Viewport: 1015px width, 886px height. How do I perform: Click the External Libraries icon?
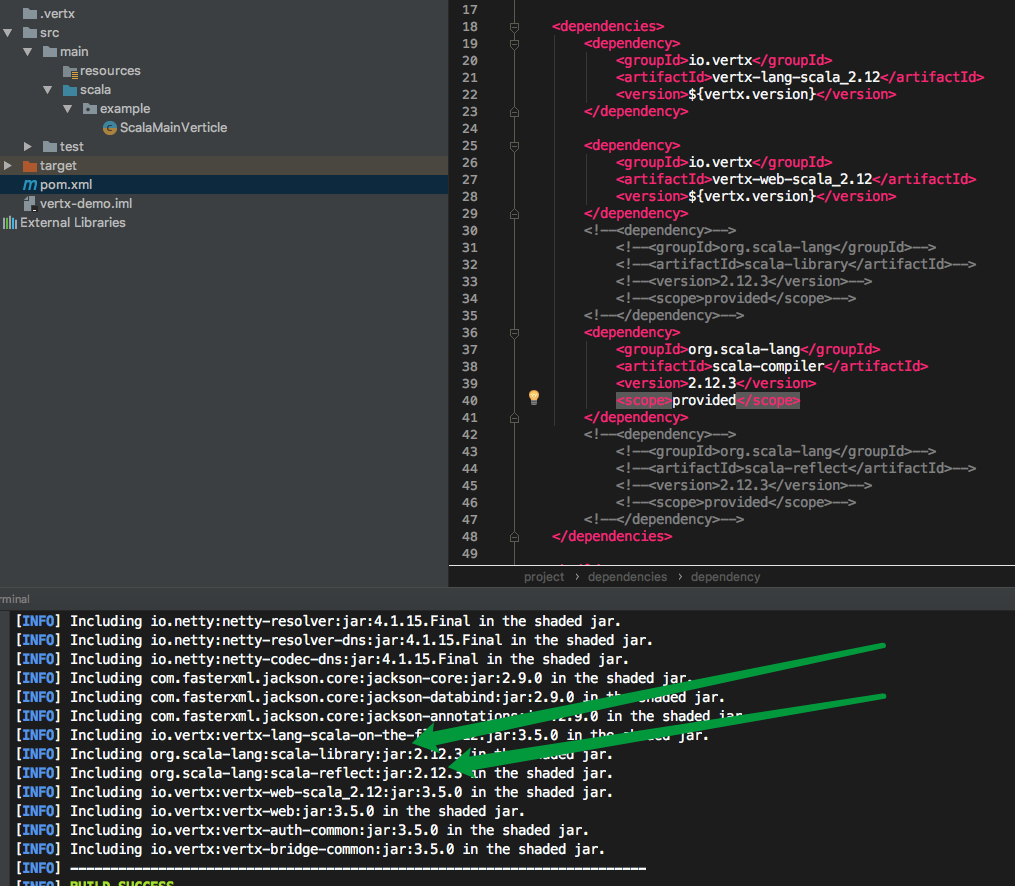(10, 223)
